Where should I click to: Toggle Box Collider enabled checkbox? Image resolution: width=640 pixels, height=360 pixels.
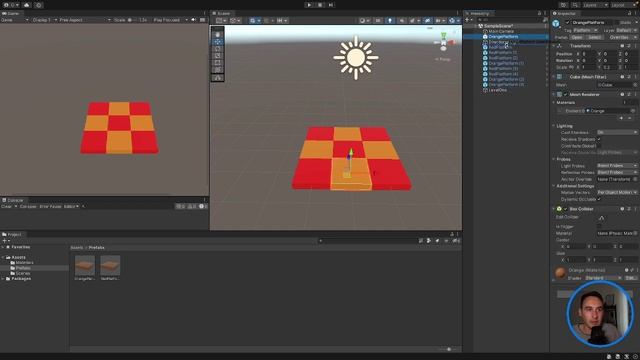565,209
